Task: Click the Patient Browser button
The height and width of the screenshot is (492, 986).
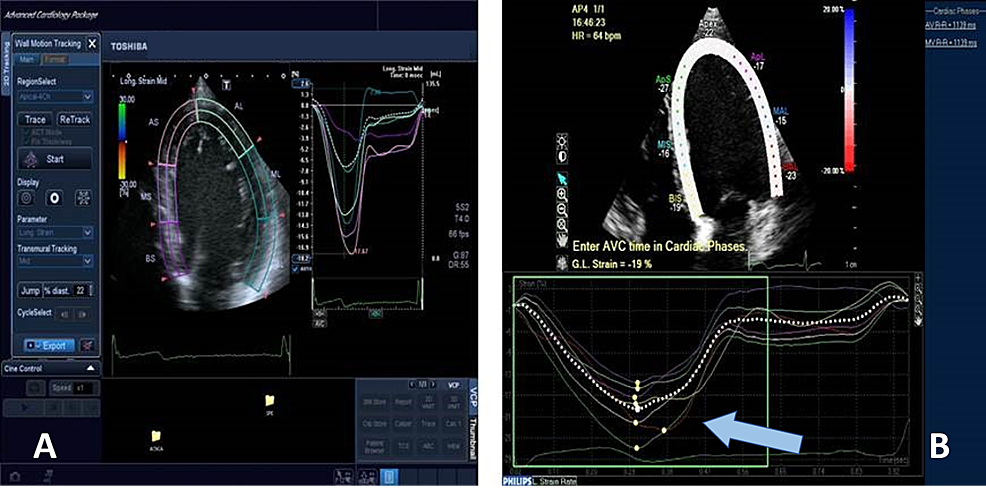Action: point(374,446)
